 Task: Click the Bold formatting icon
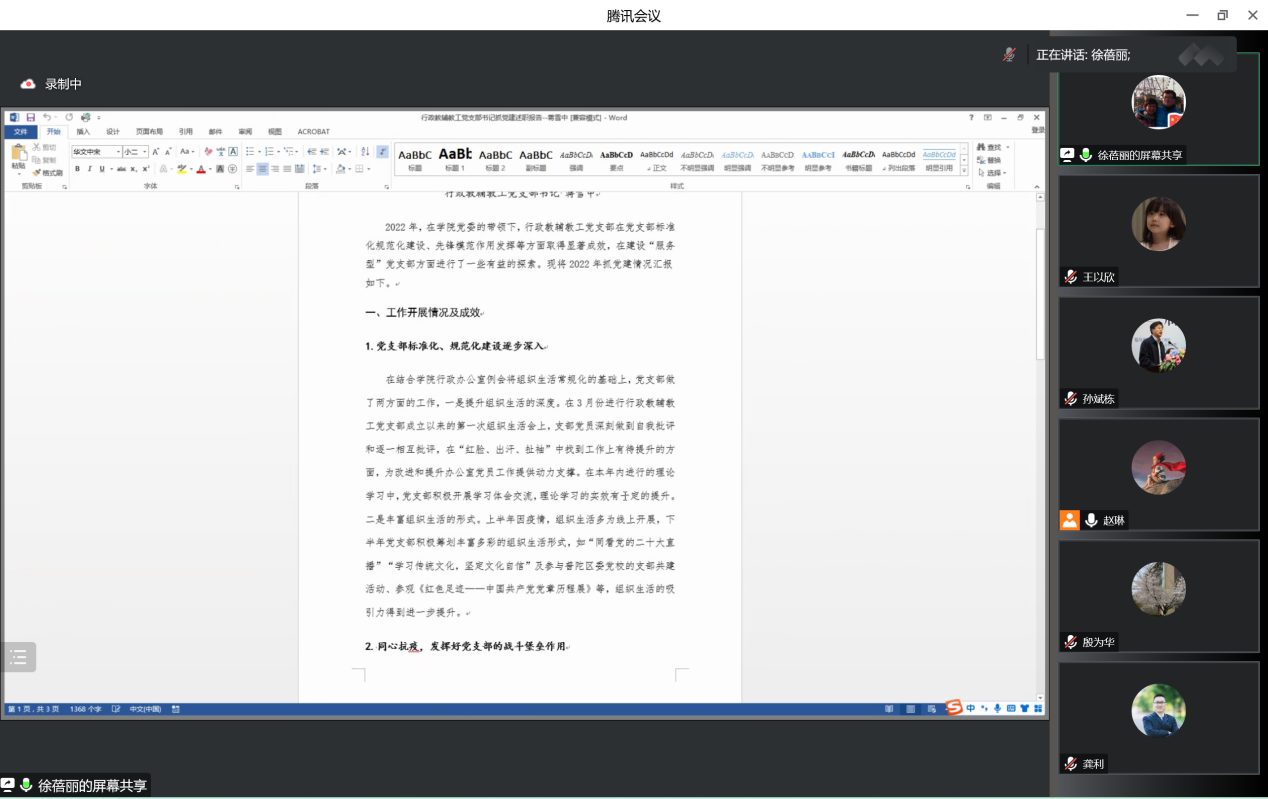[x=77, y=169]
